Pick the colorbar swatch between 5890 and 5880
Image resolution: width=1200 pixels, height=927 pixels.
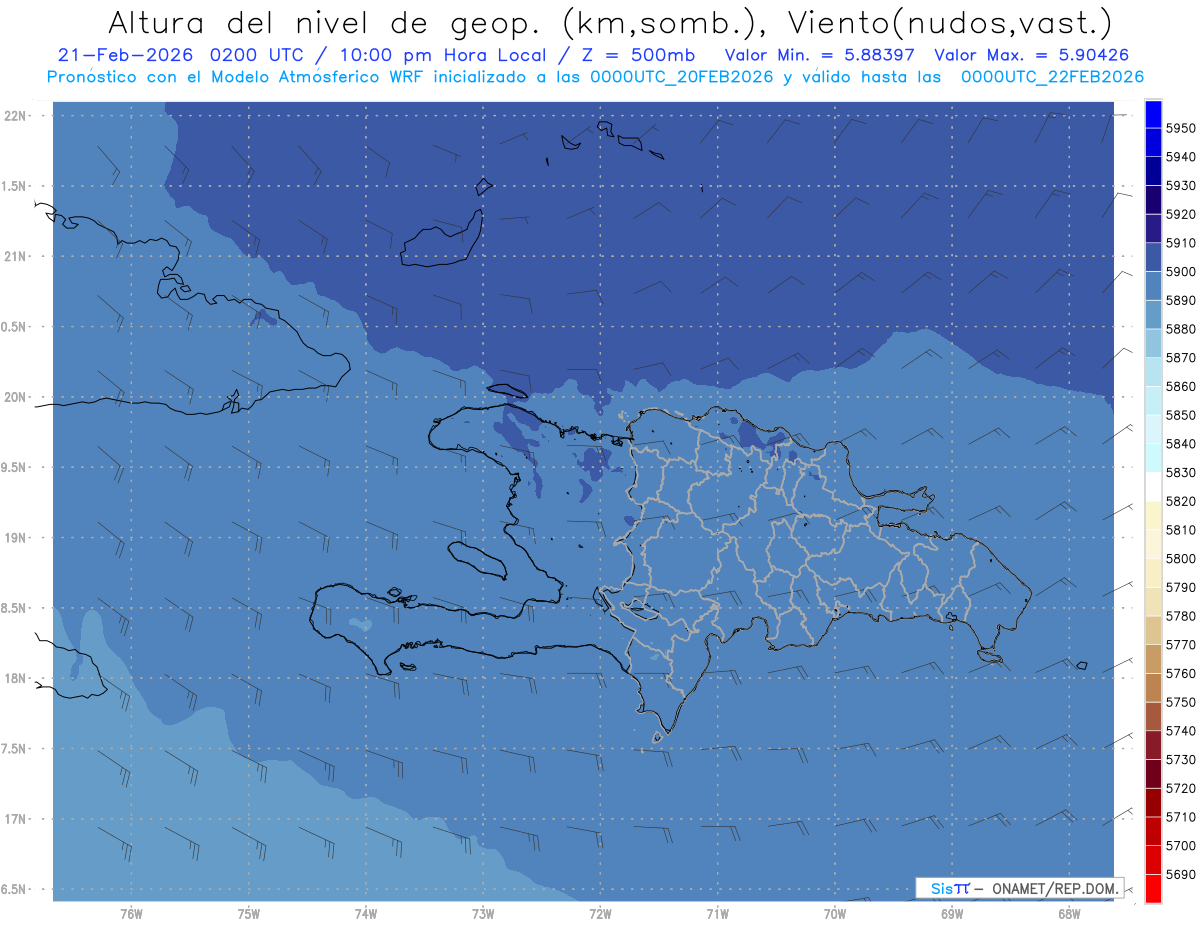(x=1153, y=315)
